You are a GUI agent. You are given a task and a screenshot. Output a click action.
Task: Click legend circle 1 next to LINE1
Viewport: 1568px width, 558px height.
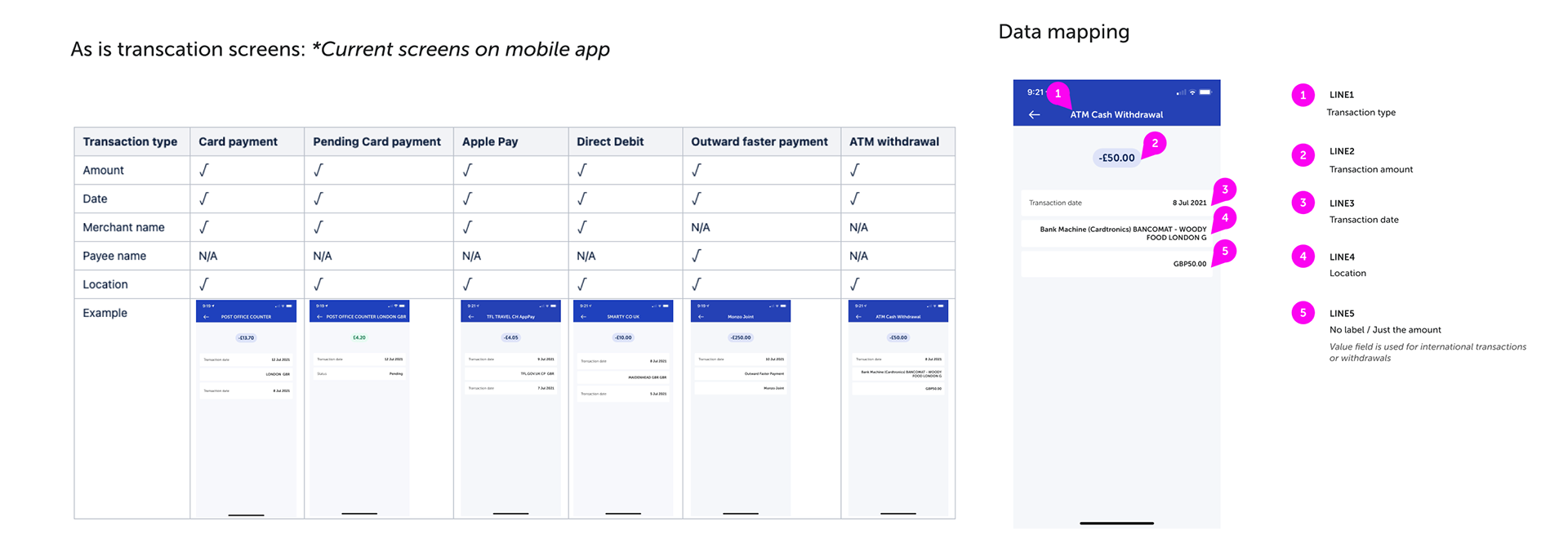coord(1303,95)
